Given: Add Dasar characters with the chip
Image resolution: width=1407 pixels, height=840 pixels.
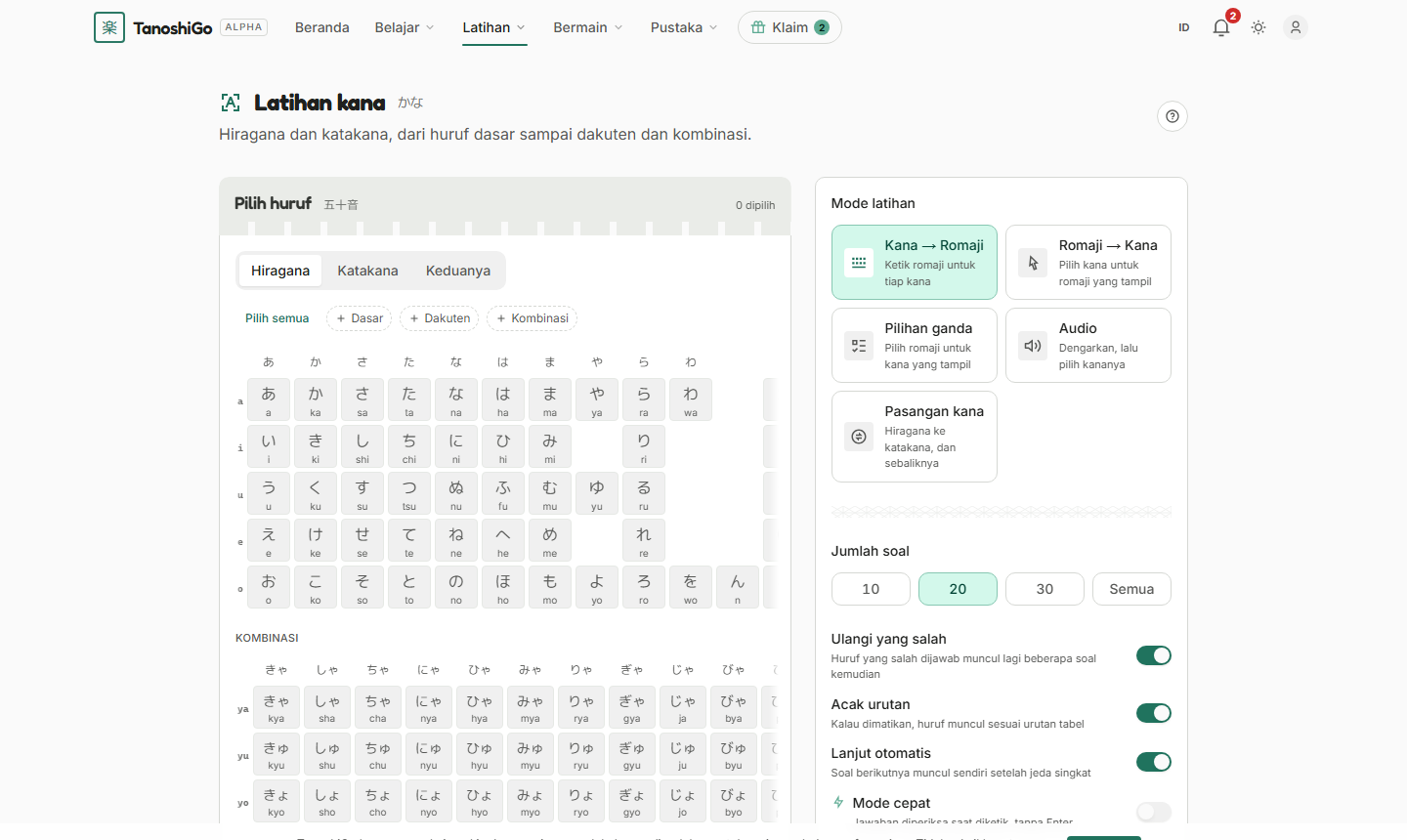Looking at the screenshot, I should 359,318.
